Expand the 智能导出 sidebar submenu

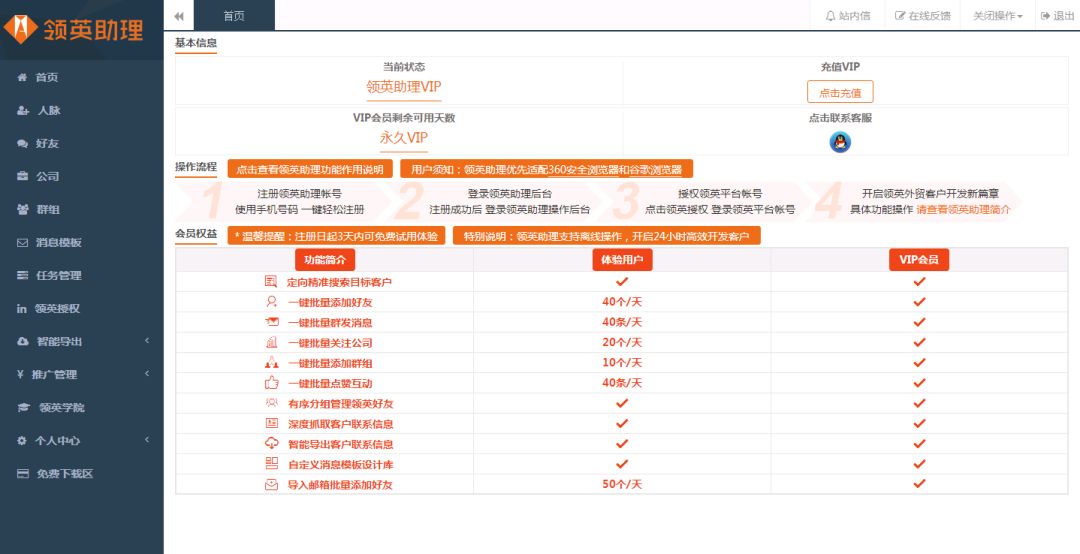click(80, 341)
